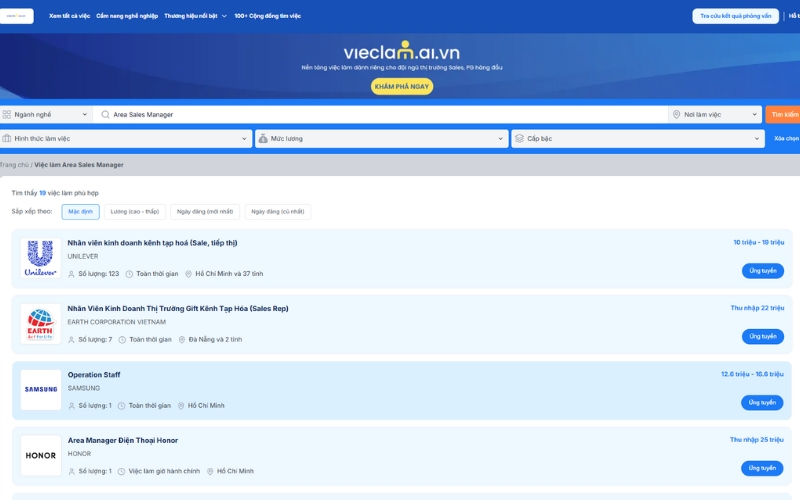Viewport: 800px width, 500px height.
Task: Click 'Thu nhập 25 triệu' salary text
Action: click(757, 440)
